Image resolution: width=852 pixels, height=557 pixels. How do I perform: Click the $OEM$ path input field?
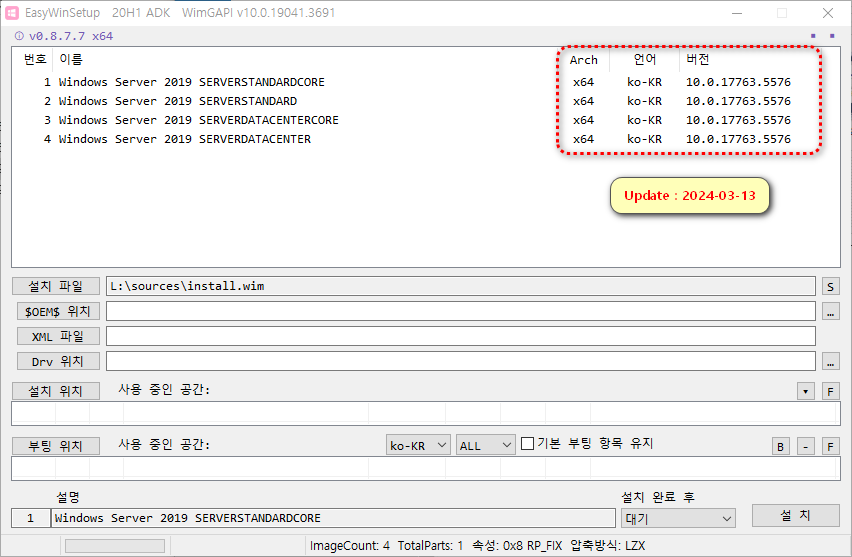[x=460, y=311]
